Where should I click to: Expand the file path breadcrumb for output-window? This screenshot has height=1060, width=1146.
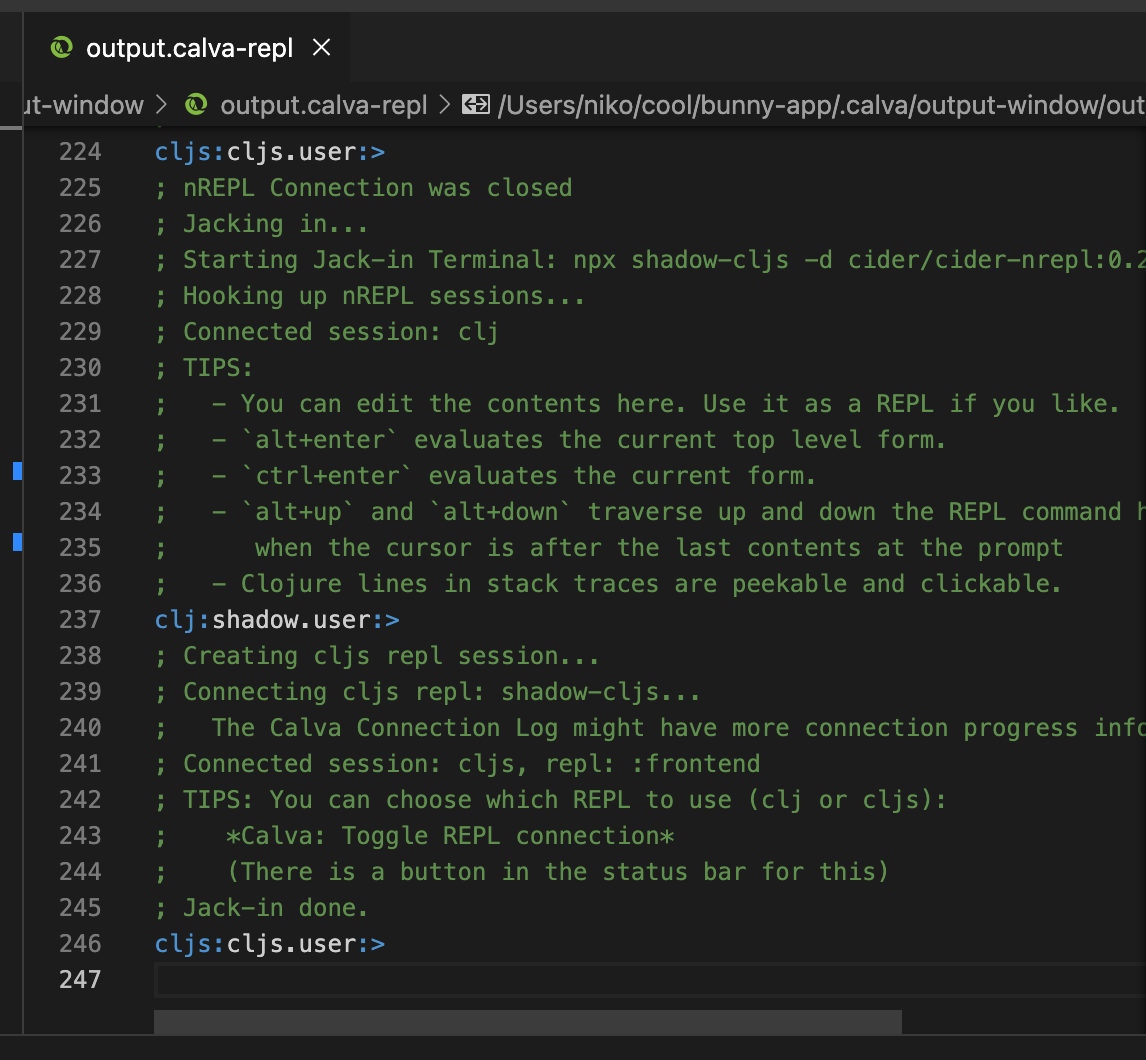[800, 104]
